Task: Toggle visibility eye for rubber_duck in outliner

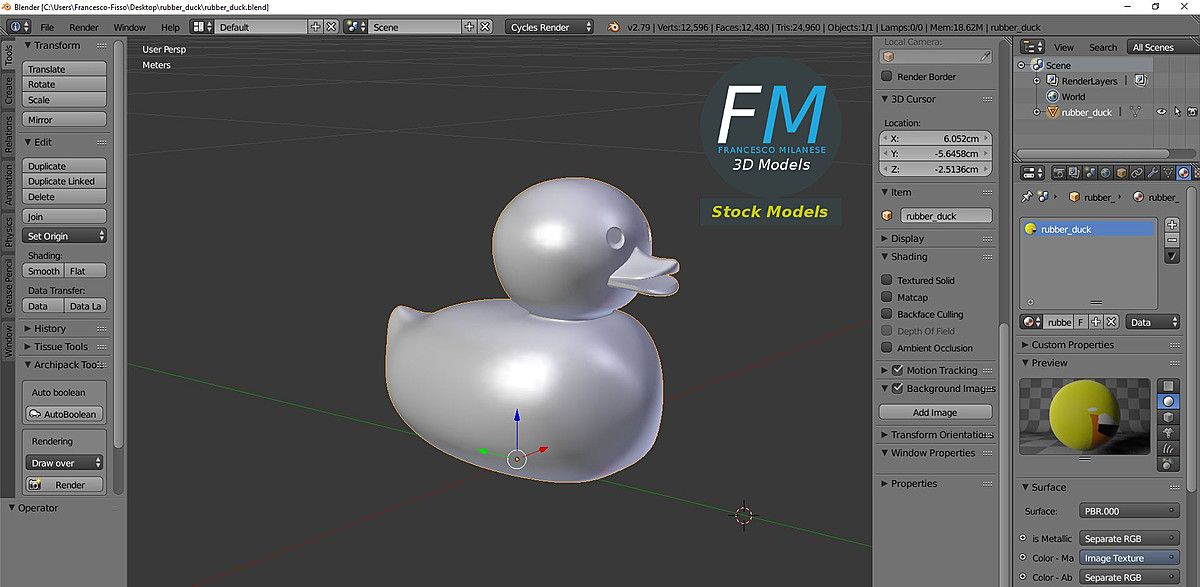Action: click(x=1161, y=112)
